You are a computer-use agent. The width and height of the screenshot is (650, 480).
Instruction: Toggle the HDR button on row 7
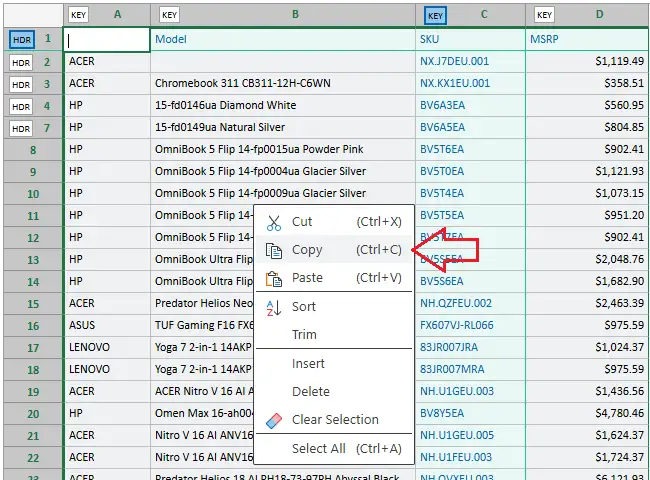(21, 128)
